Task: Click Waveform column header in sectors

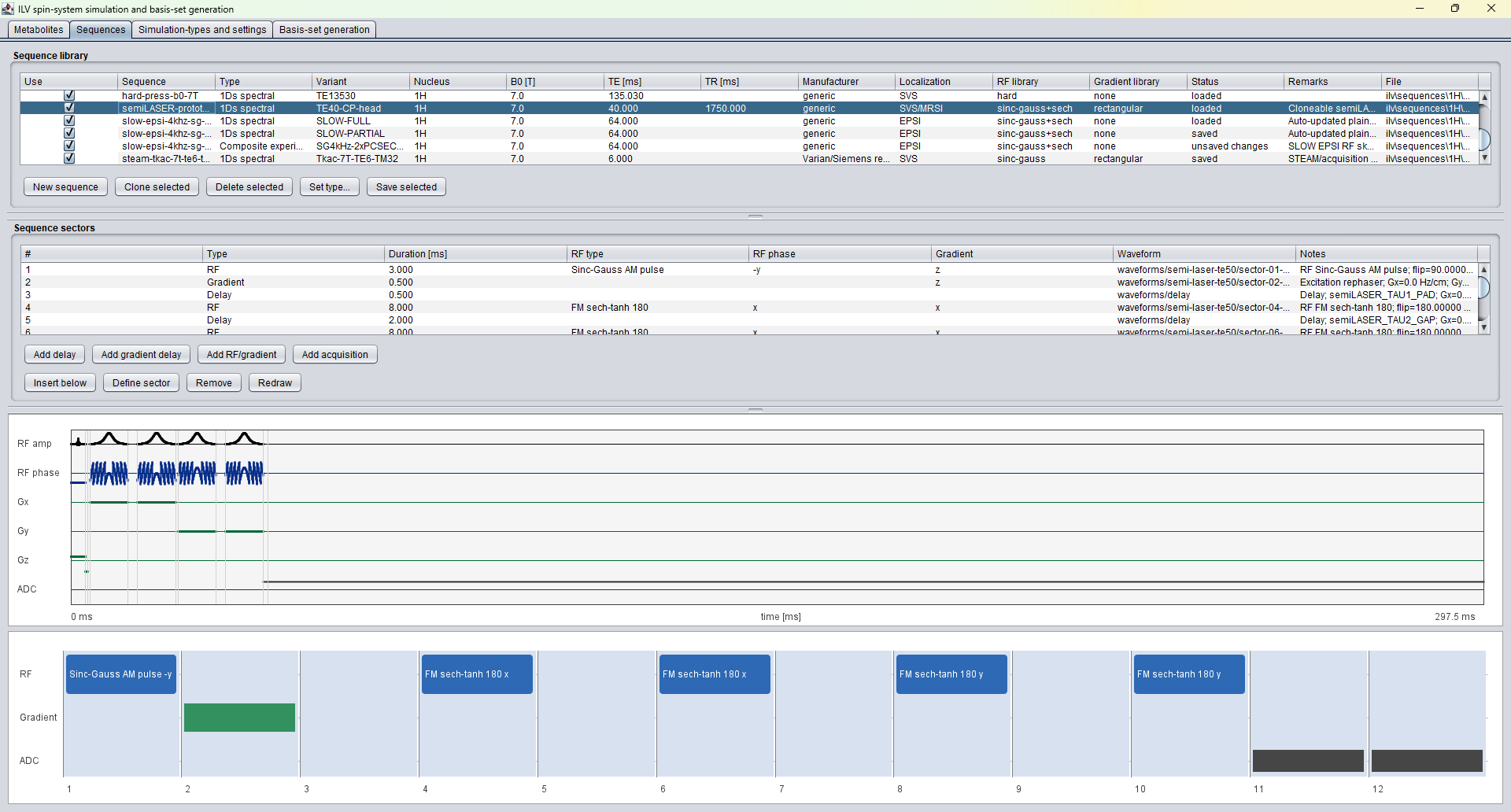Action: (x=1203, y=253)
